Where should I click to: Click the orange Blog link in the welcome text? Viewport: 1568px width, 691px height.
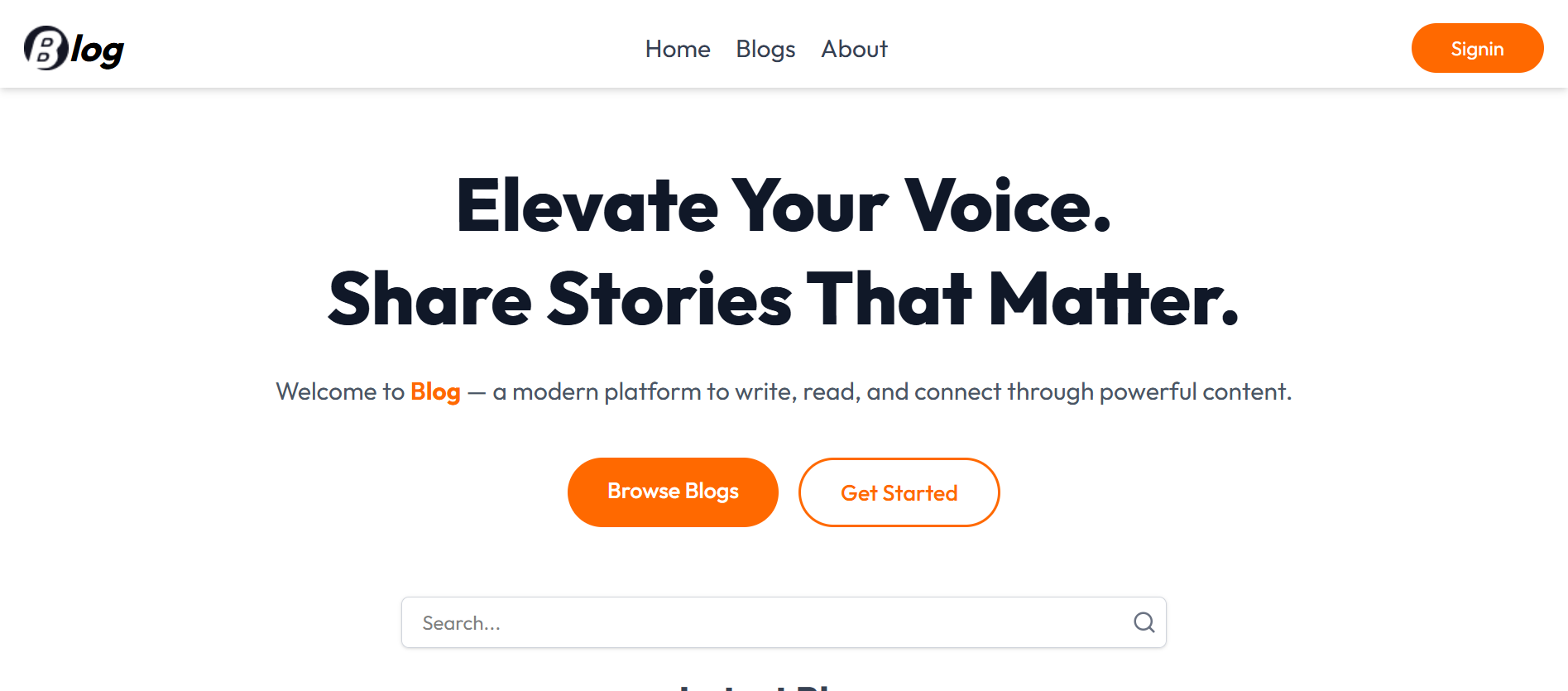tap(435, 391)
